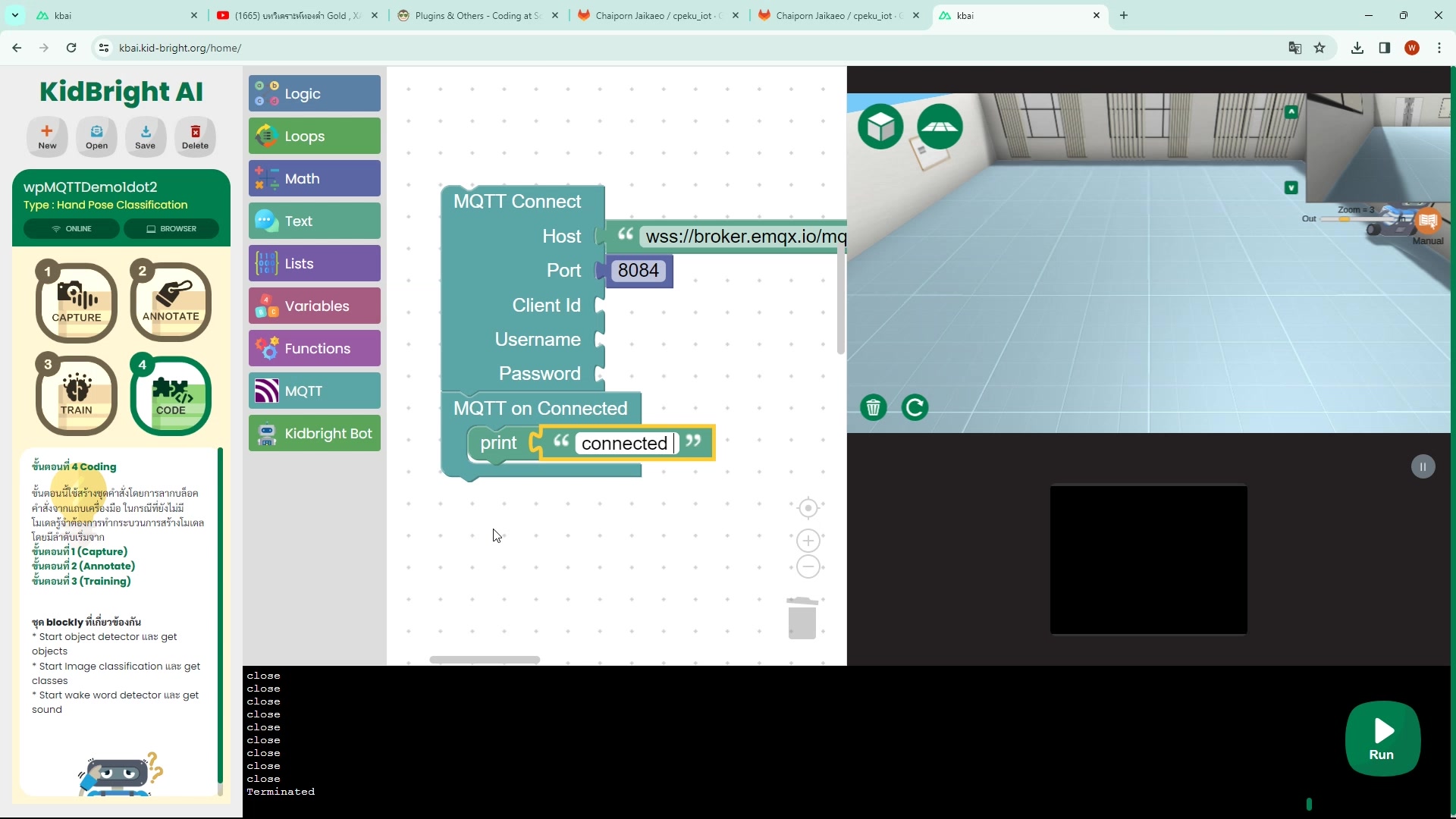Open the Text block category
This screenshot has height=819, width=1456.
315,221
